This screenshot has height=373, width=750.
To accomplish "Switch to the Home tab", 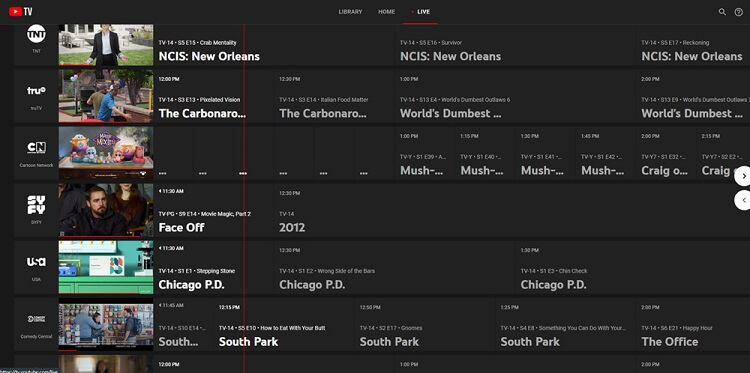I will (x=386, y=12).
